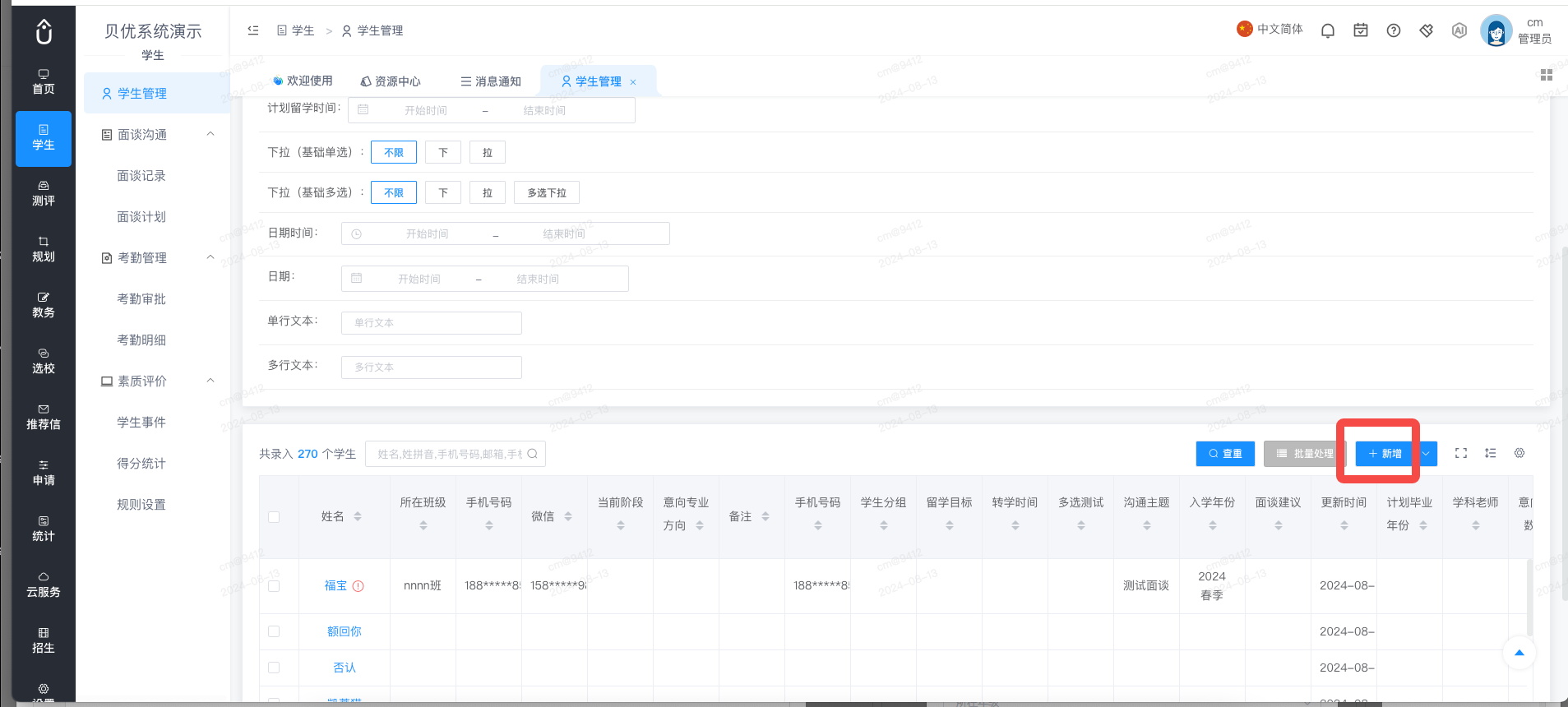Open the 测评 sidebar module

[44, 194]
